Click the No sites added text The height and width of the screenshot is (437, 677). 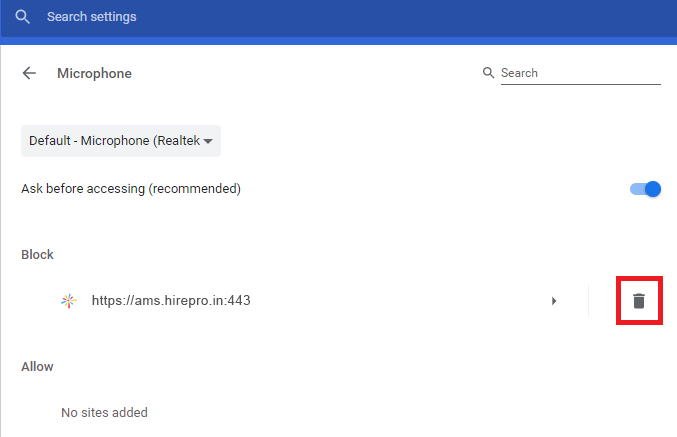point(104,412)
